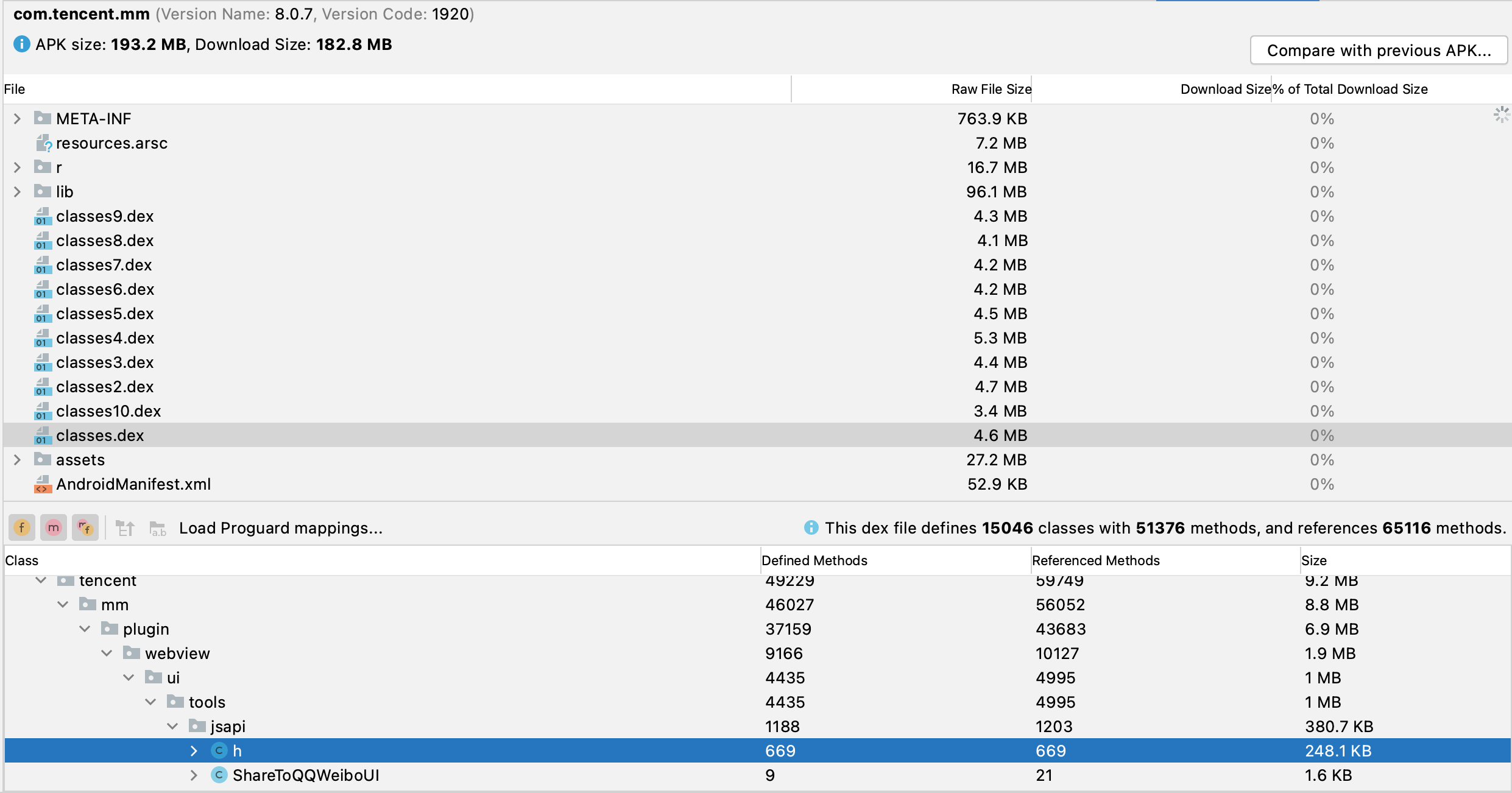Select the ShareToQQWeiboUI class name

coord(306,775)
